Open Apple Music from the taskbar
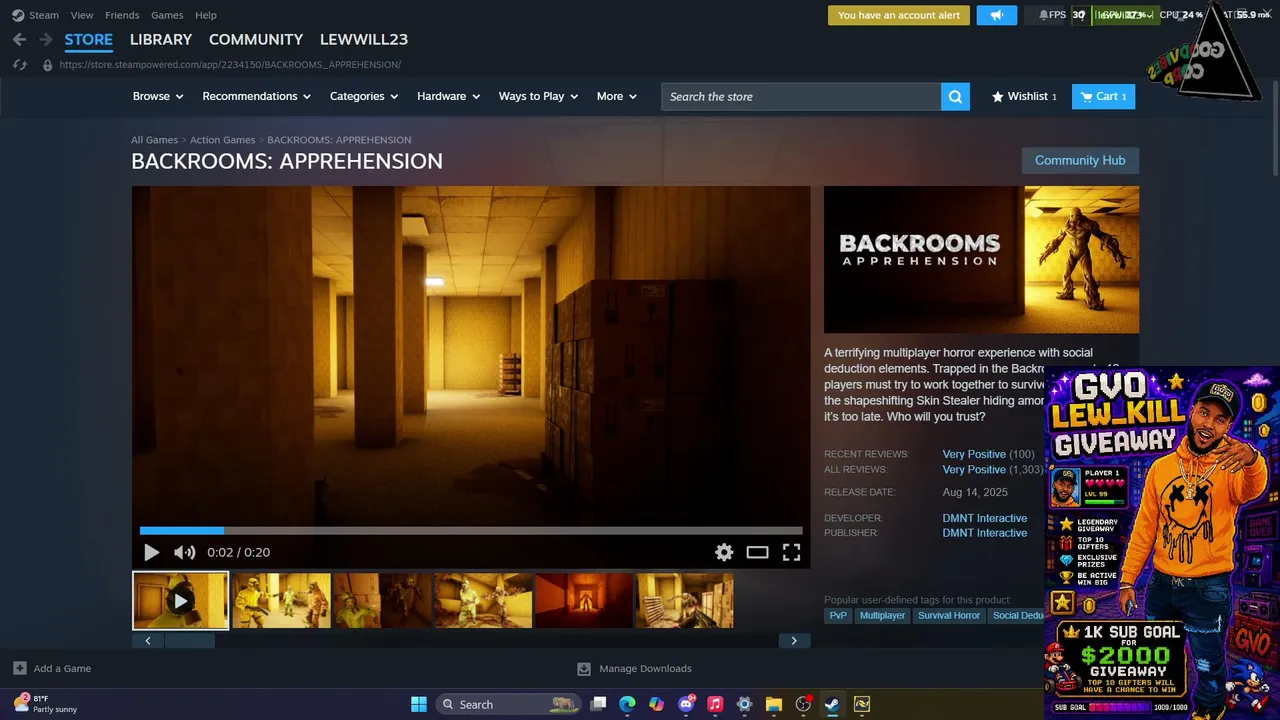 point(715,704)
